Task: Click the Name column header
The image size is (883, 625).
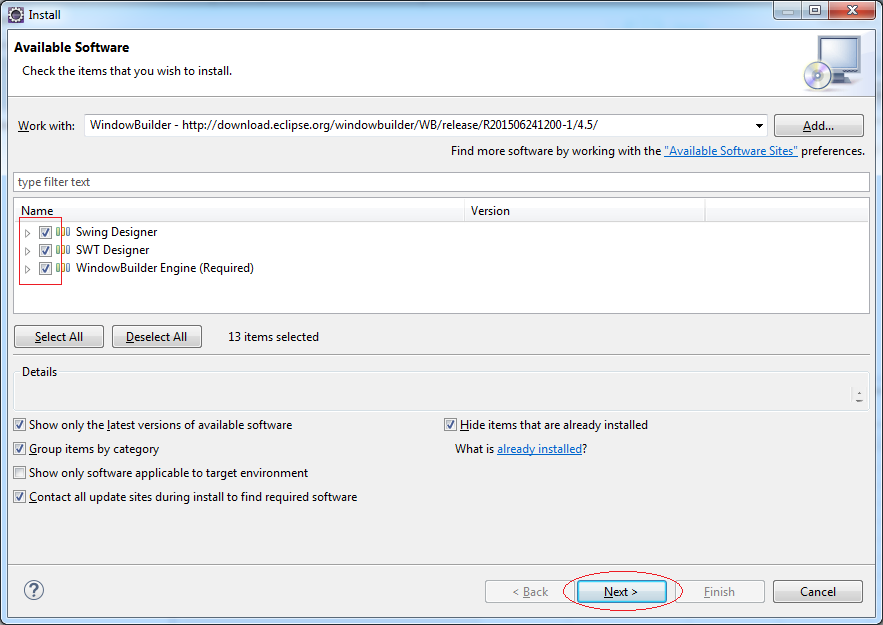Action: click(x=239, y=211)
